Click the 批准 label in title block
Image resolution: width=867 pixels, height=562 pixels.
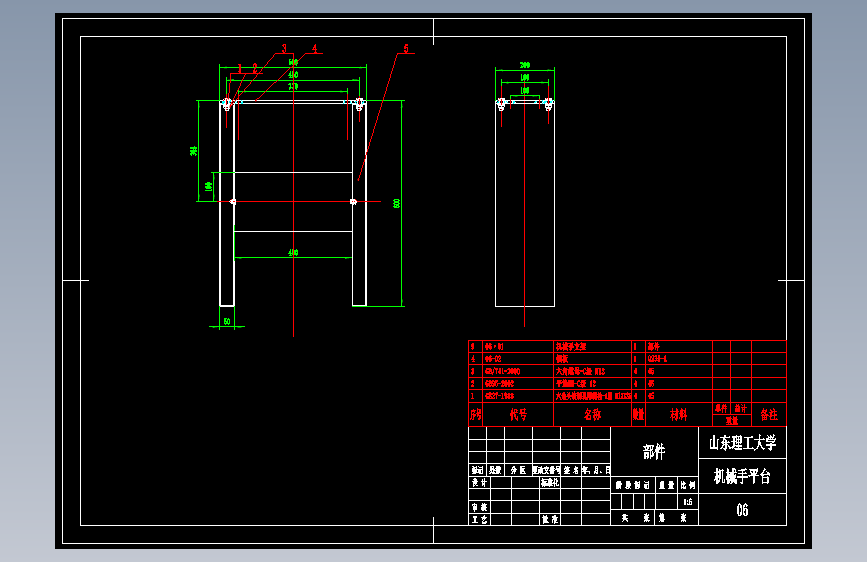coord(550,519)
